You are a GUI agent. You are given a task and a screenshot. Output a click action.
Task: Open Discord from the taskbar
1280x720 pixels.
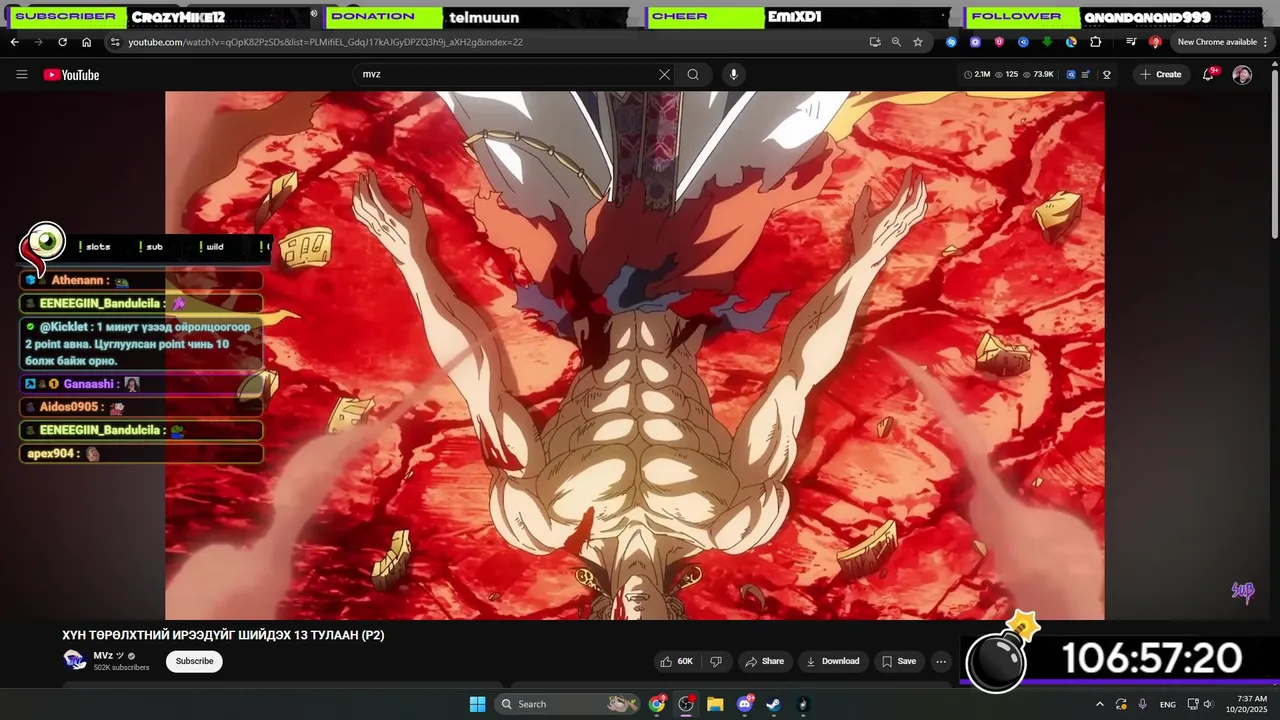(x=745, y=704)
